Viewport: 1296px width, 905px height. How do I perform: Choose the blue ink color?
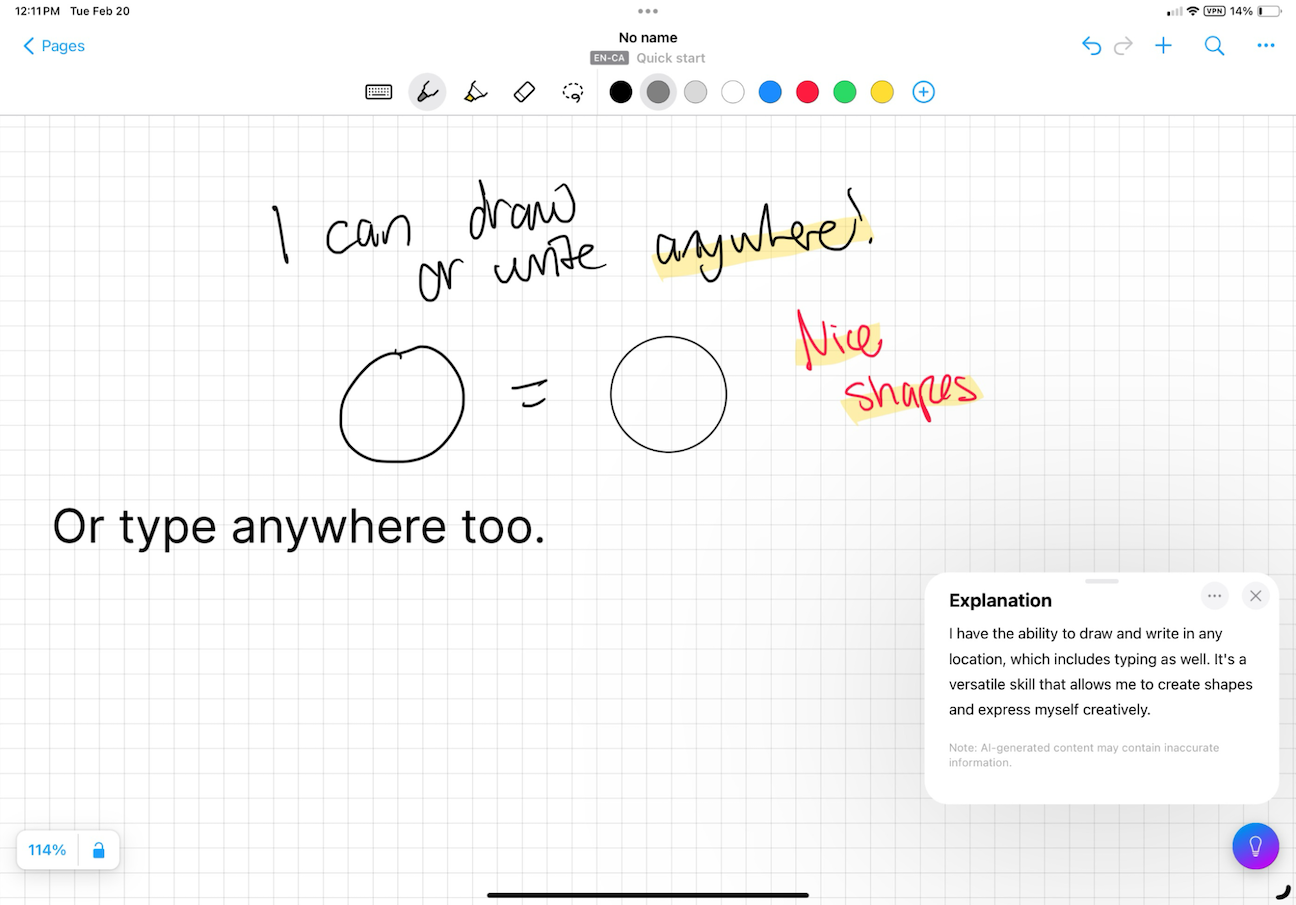coord(770,92)
